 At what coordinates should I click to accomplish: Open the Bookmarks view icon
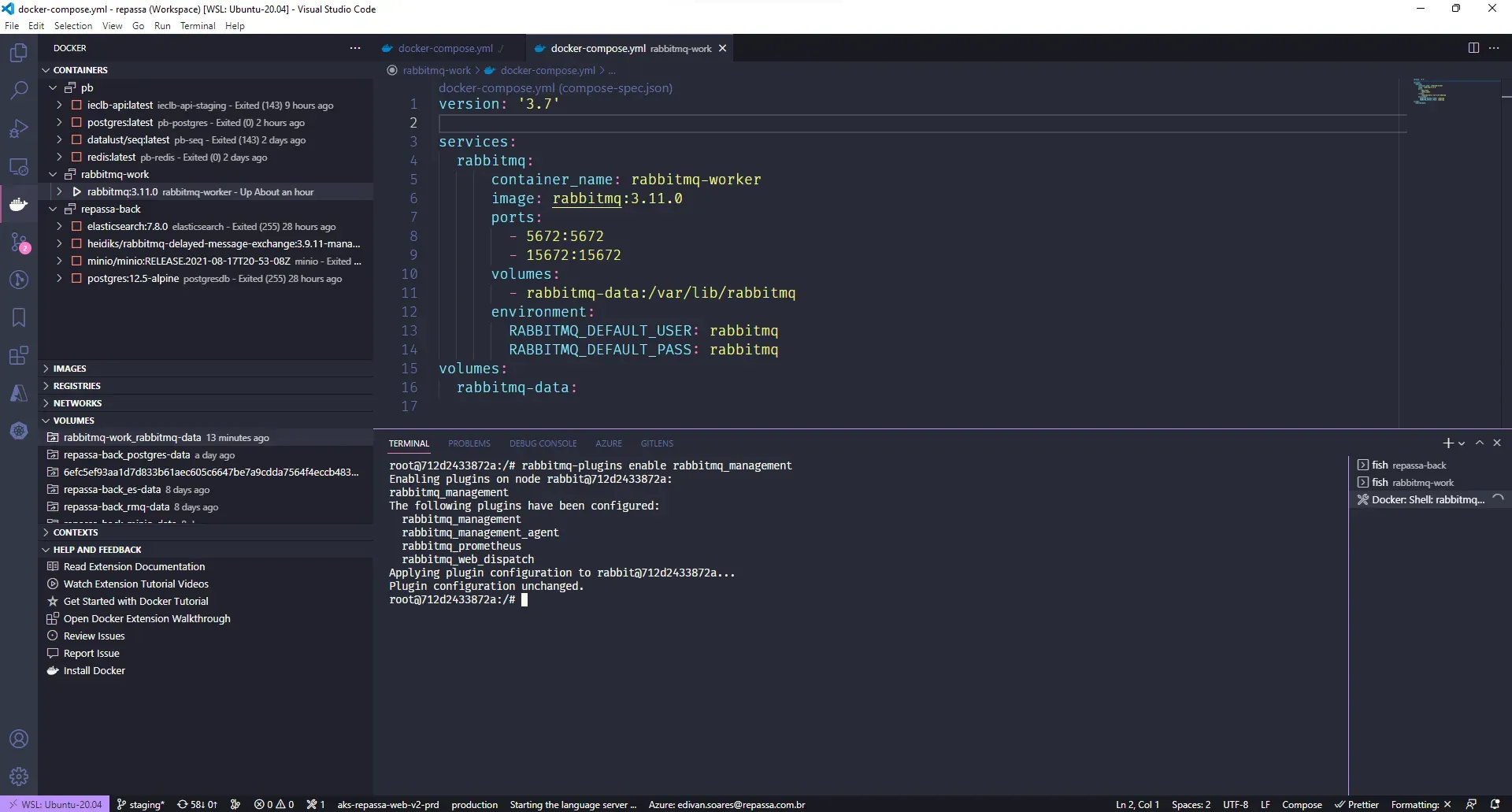click(x=19, y=317)
